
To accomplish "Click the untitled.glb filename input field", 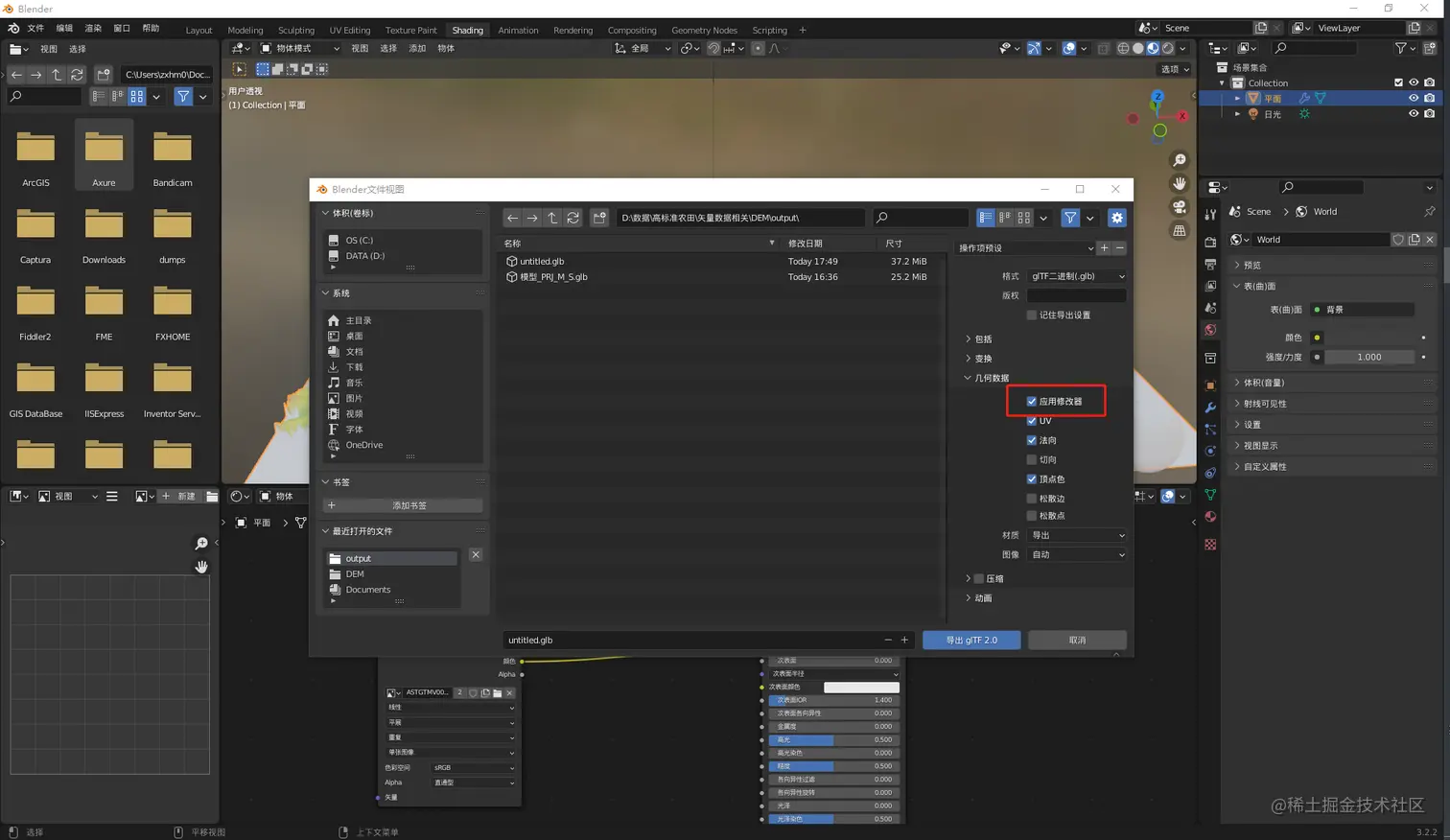I will coord(690,640).
